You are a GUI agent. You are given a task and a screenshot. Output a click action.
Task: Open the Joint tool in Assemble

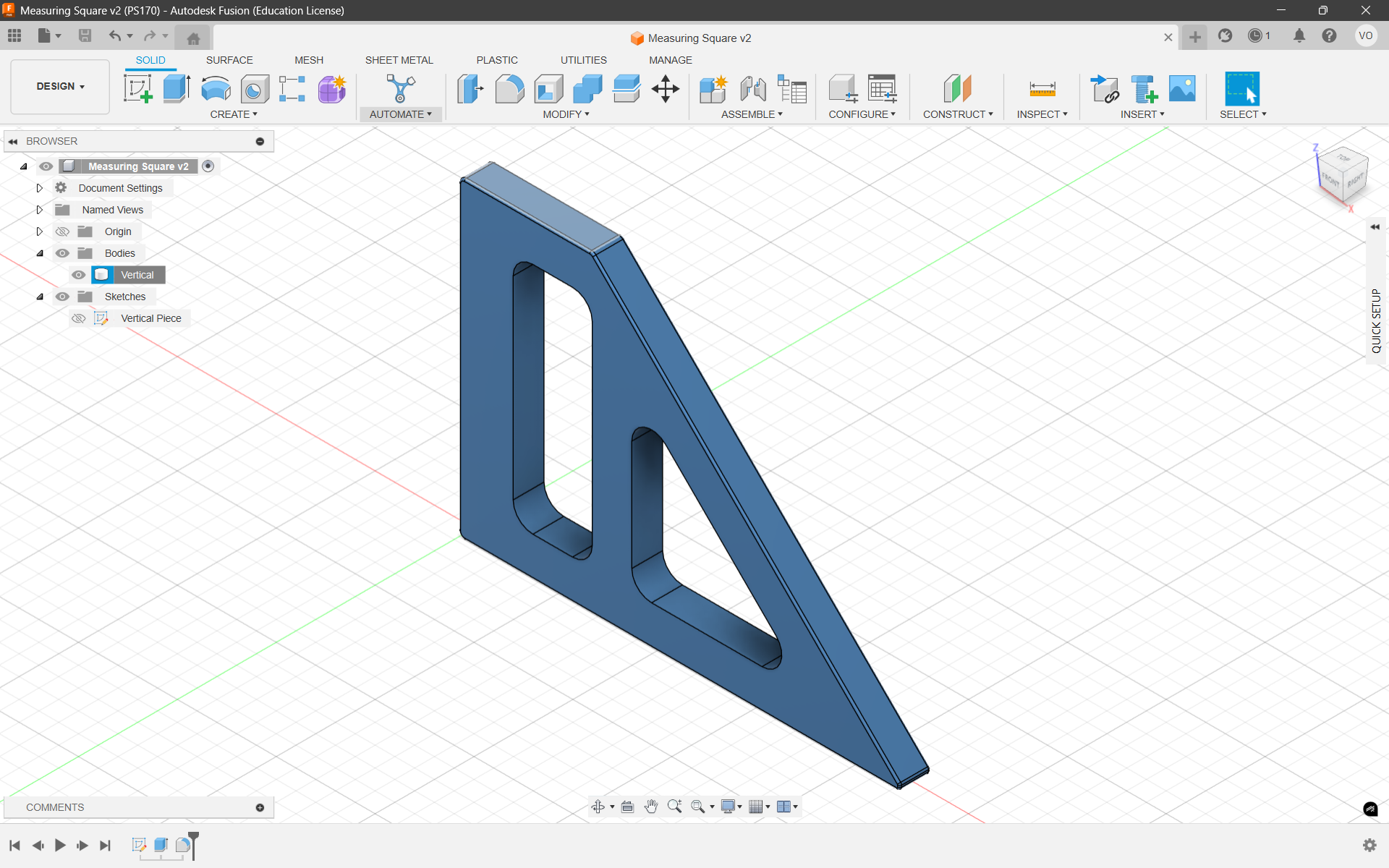pyautogui.click(x=753, y=89)
